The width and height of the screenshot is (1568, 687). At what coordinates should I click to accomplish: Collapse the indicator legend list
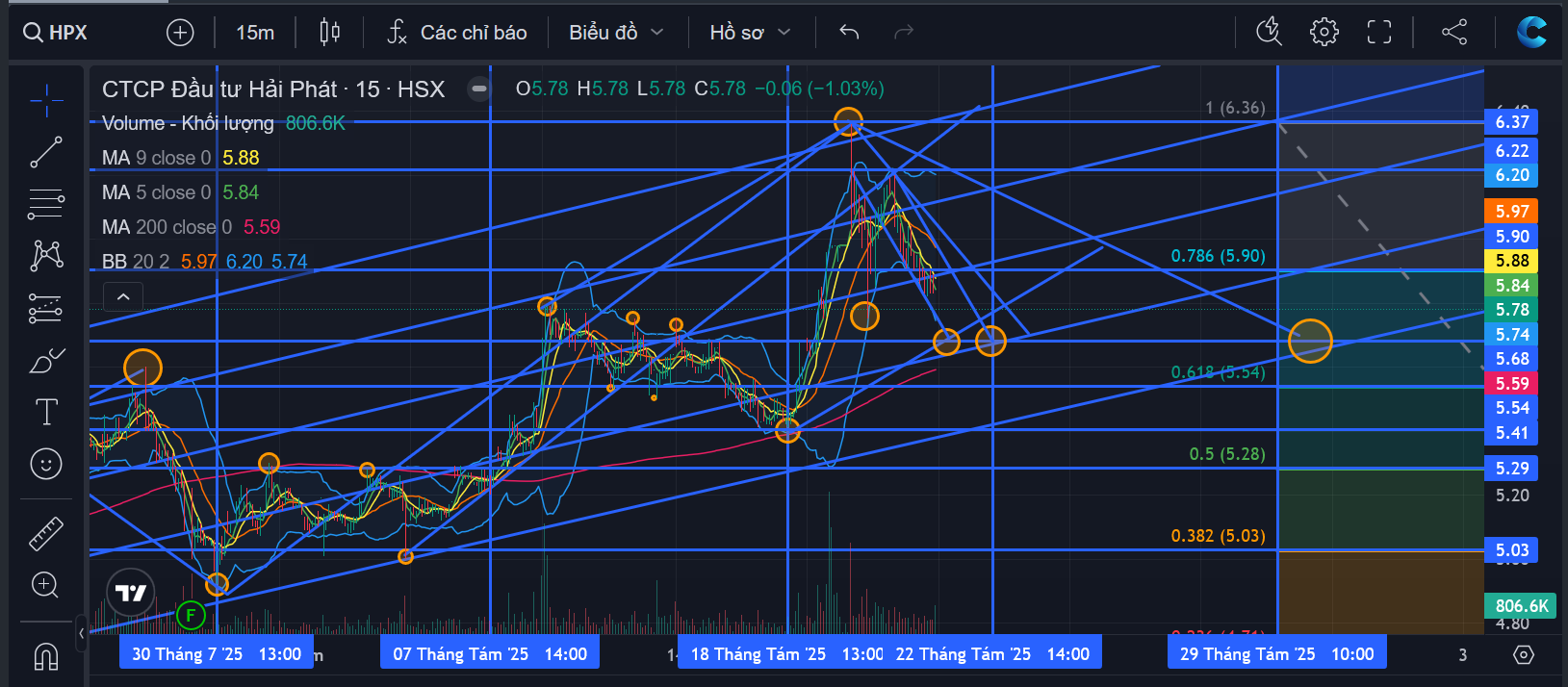[x=123, y=296]
